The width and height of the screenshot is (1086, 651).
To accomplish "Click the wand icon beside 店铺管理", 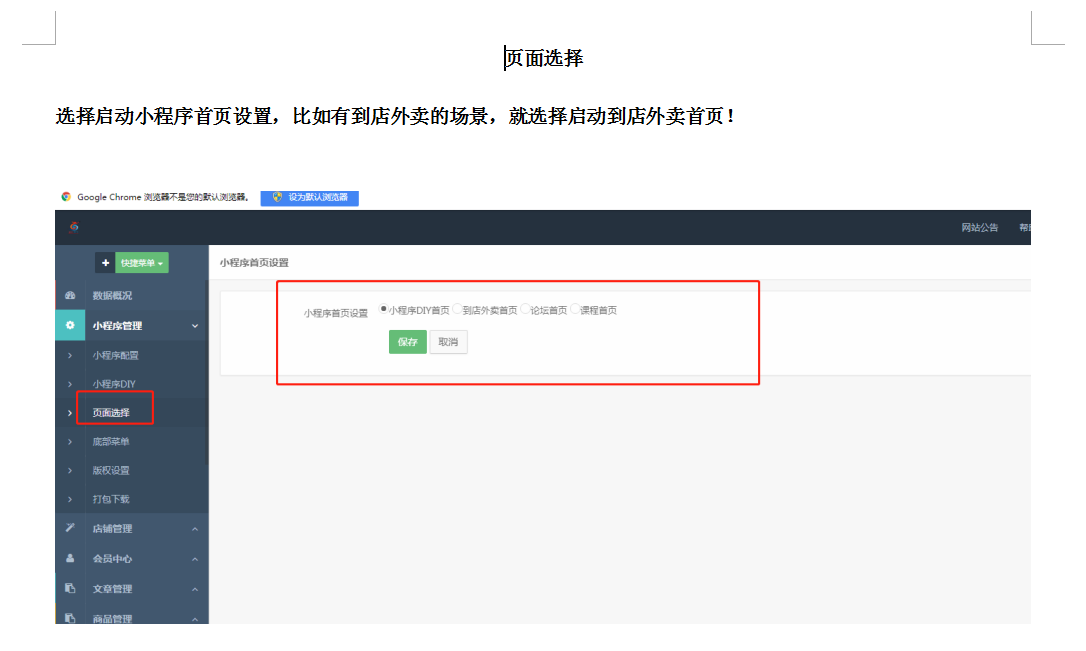I will click(x=70, y=528).
